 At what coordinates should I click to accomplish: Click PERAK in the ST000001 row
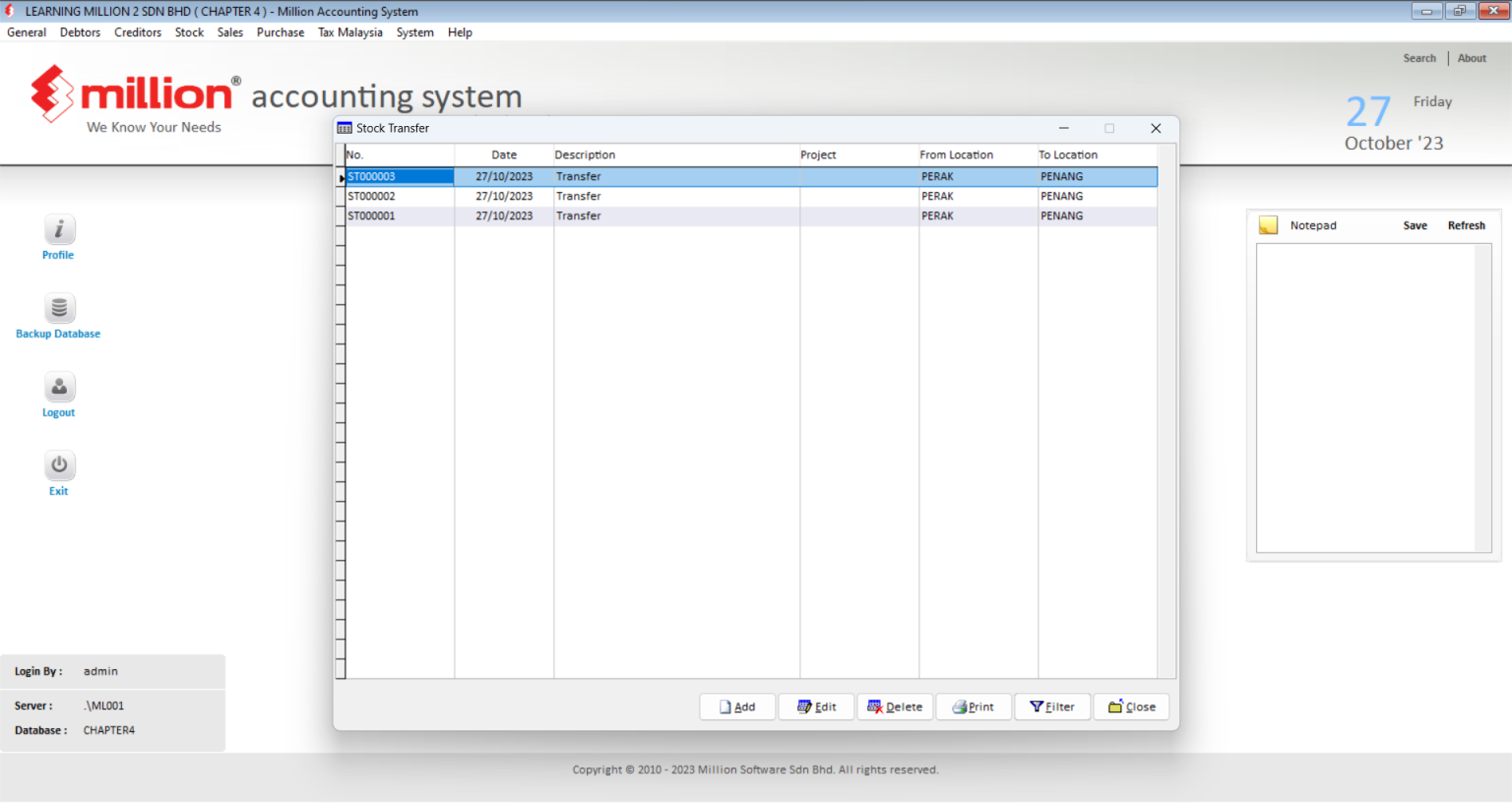[937, 216]
